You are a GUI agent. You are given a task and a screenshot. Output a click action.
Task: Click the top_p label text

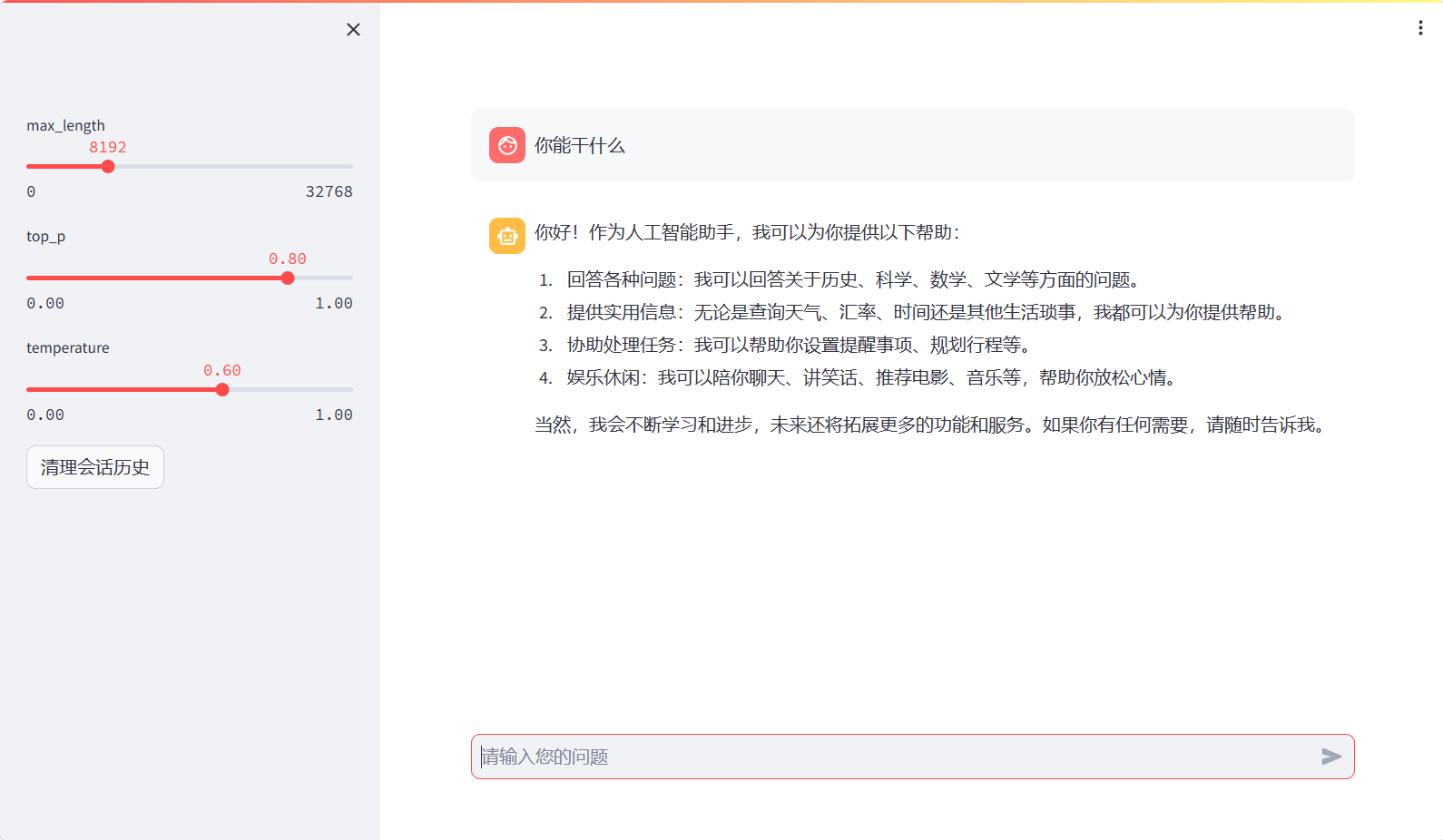point(45,237)
